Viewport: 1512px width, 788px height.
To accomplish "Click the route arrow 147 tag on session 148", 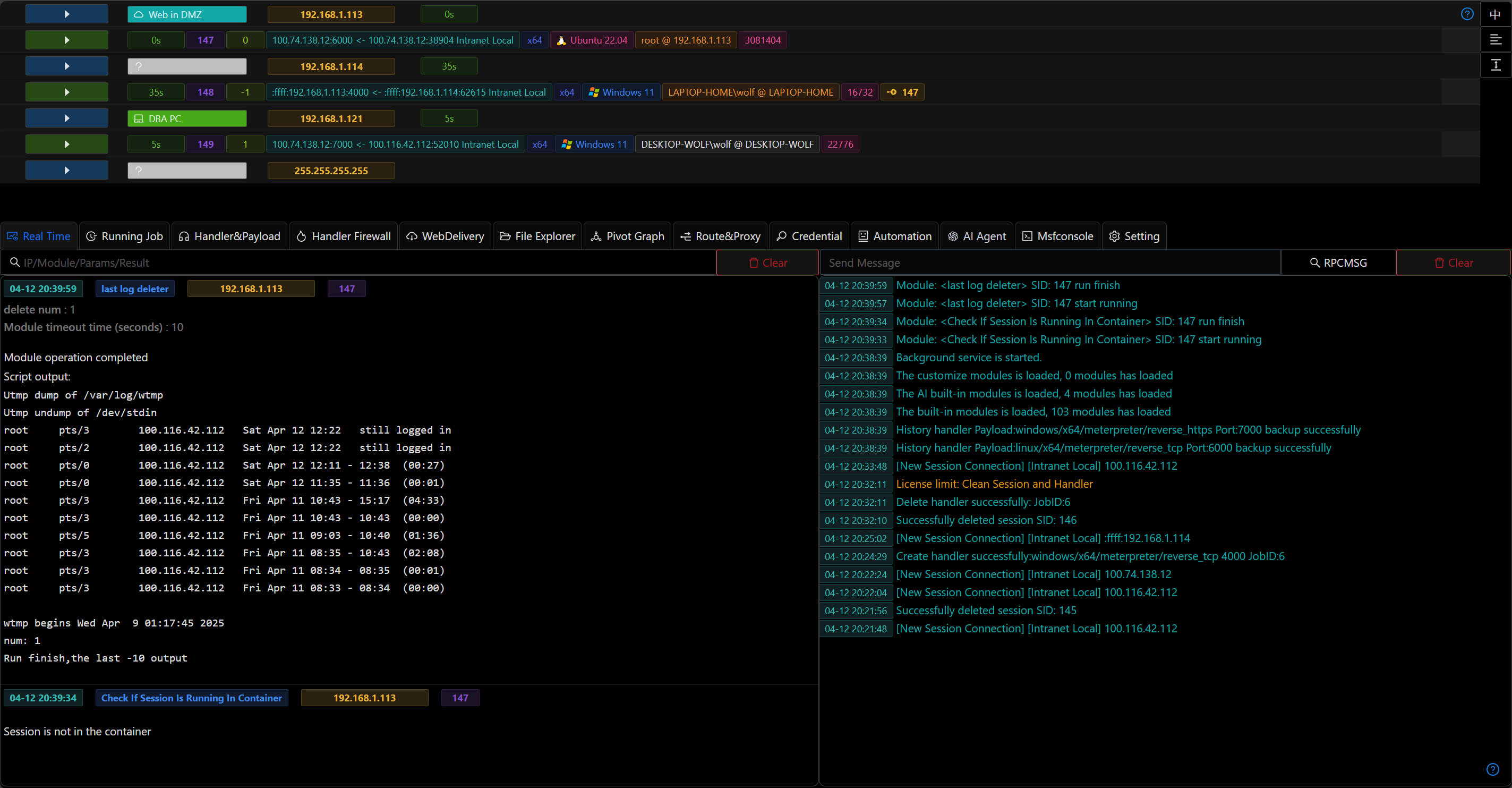I will click(x=902, y=92).
